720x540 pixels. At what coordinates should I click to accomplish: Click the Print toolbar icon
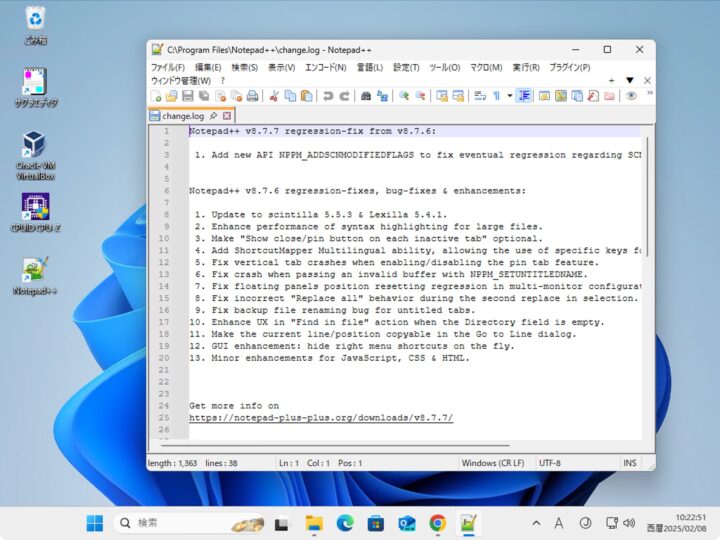252,96
